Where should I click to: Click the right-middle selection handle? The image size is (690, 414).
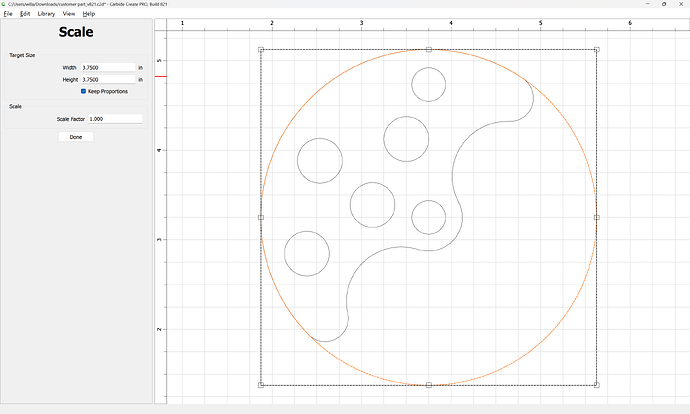click(597, 217)
